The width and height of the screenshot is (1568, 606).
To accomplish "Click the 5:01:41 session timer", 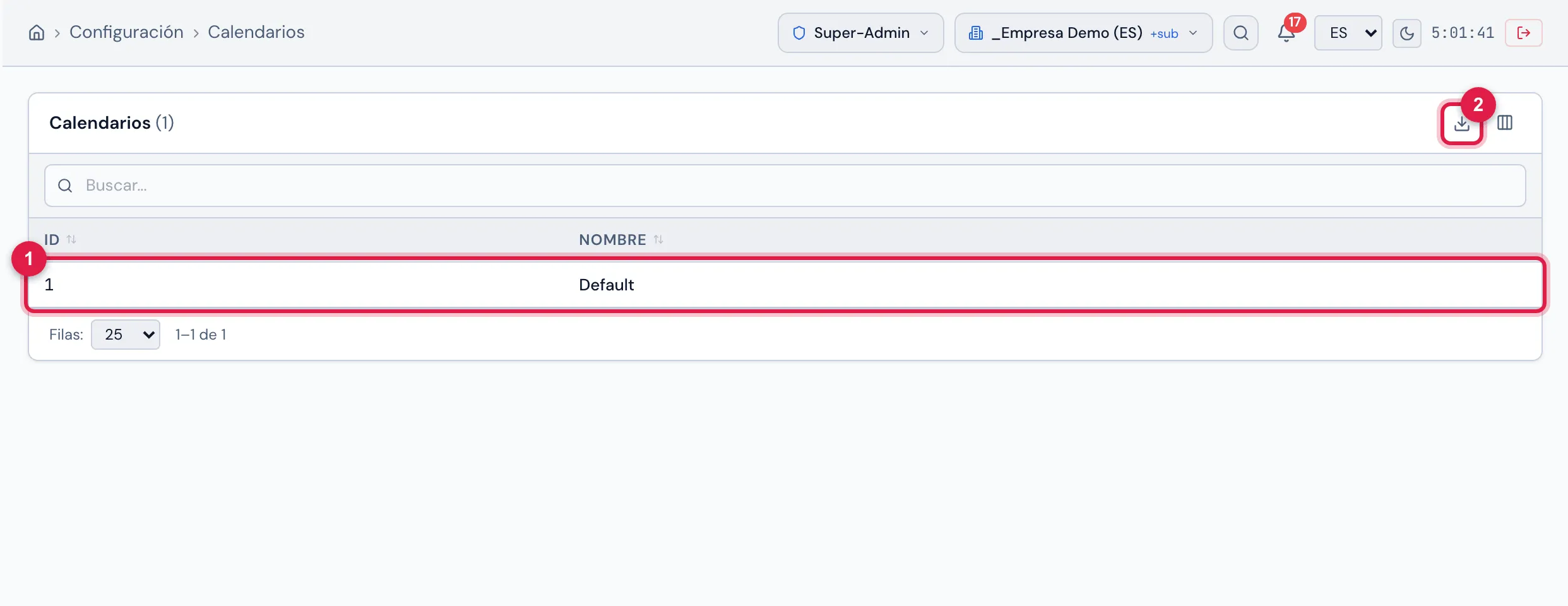I will [x=1463, y=33].
